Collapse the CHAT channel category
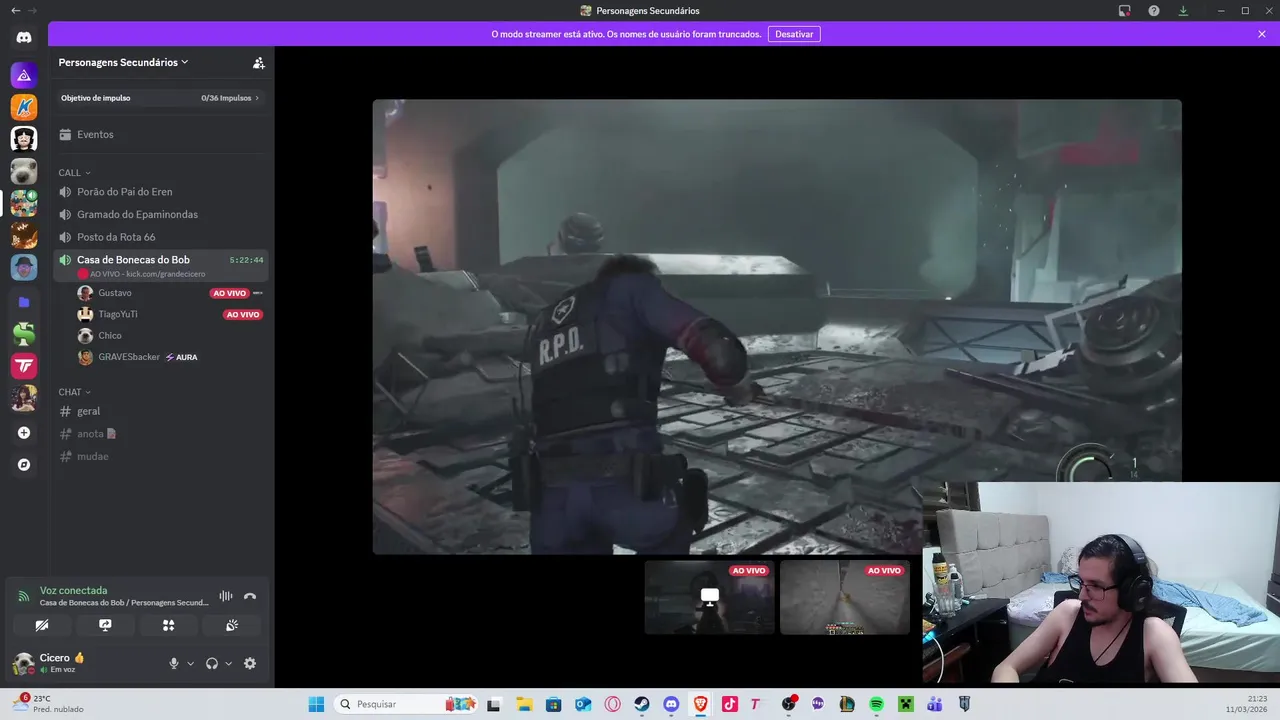The image size is (1280, 720). [x=74, y=392]
